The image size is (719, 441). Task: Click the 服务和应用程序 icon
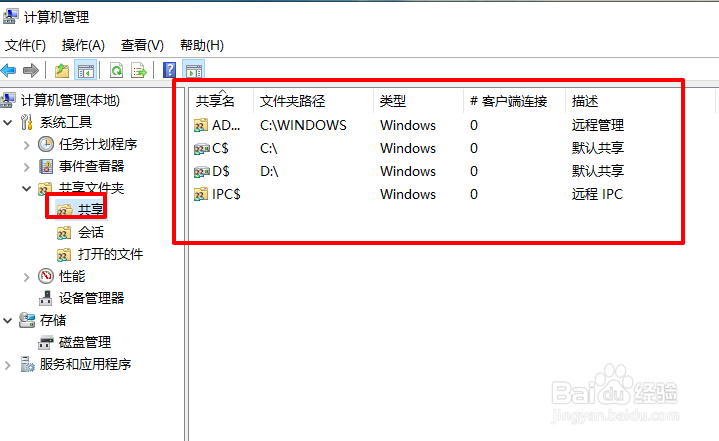tap(27, 364)
